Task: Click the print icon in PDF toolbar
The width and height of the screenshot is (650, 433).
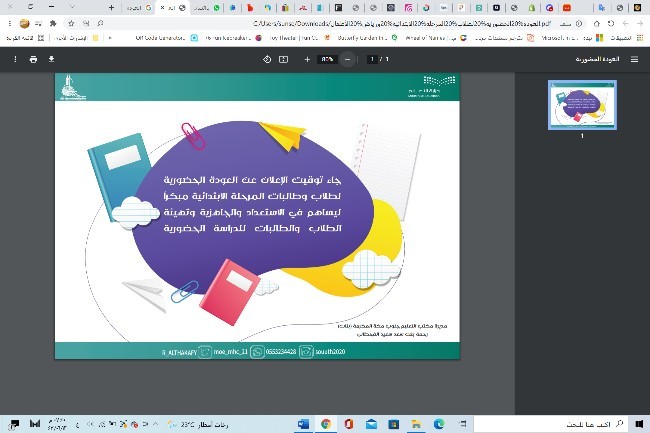Action: [33, 59]
